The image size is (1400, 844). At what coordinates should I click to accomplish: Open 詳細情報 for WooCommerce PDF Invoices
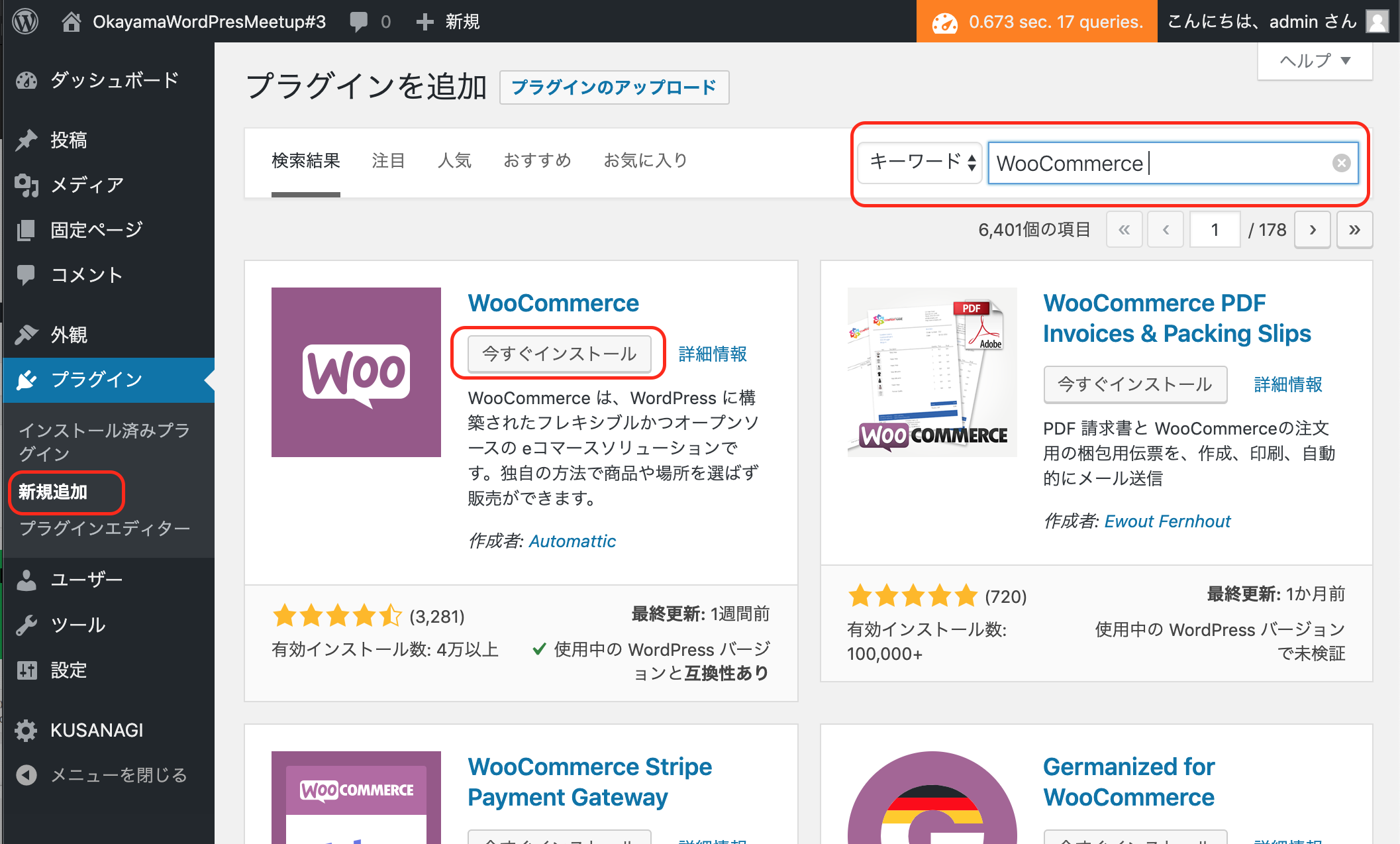[x=1287, y=384]
